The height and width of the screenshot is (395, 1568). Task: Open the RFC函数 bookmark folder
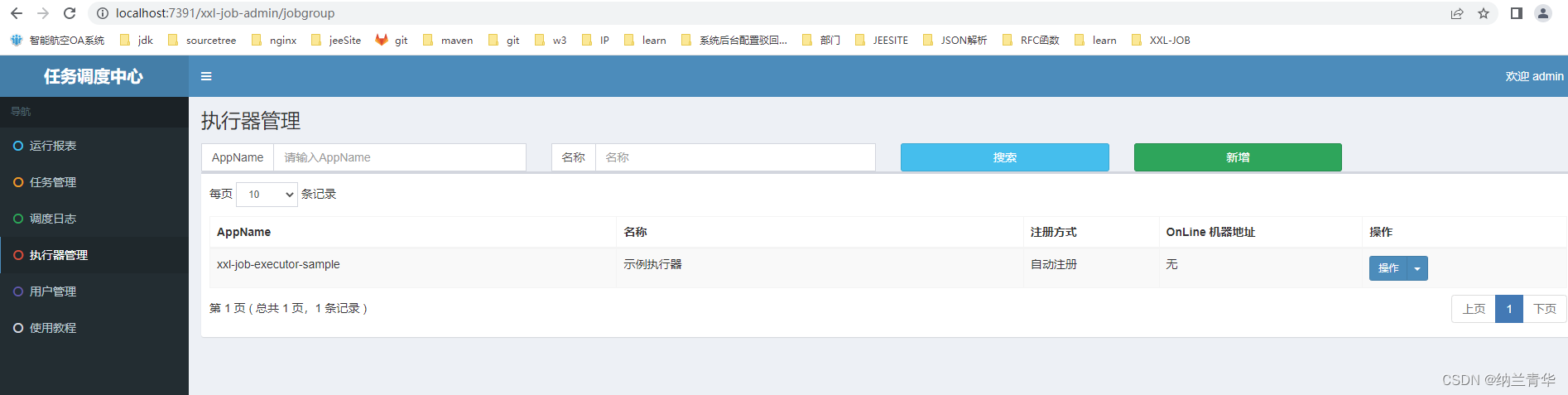click(x=1031, y=40)
